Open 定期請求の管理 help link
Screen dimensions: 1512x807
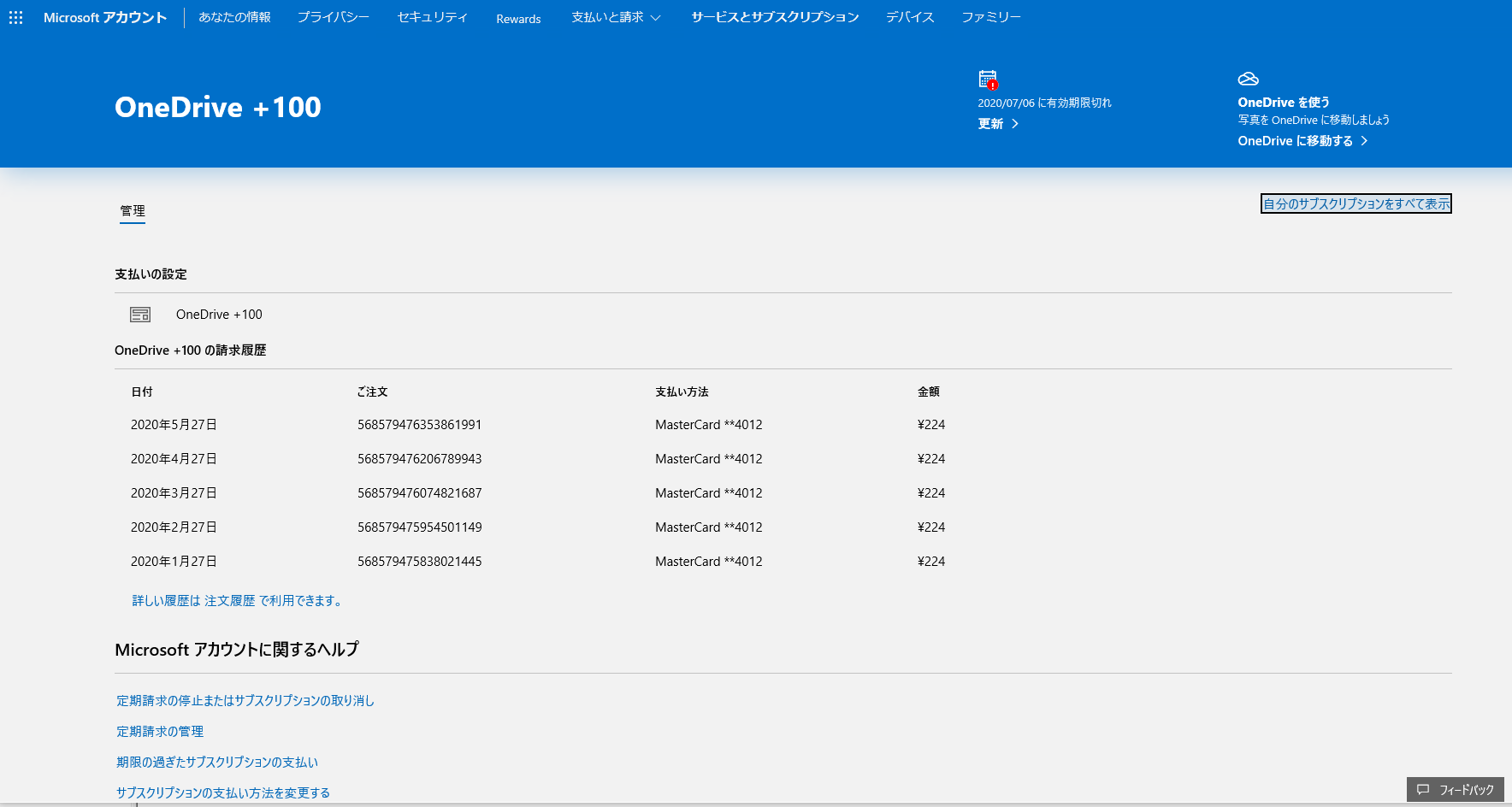(x=160, y=732)
